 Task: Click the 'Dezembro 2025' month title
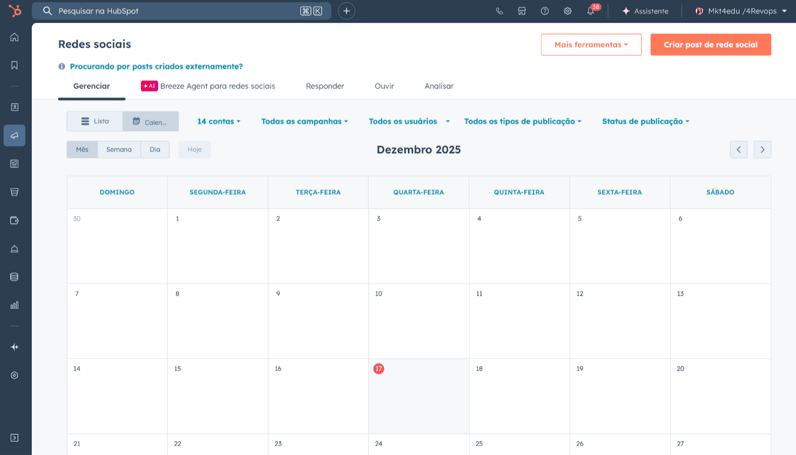(x=419, y=150)
